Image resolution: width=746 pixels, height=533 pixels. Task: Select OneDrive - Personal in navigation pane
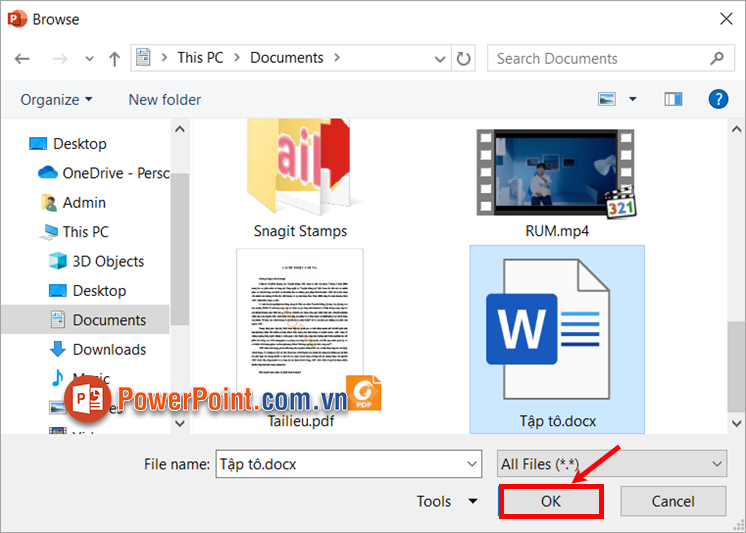[104, 173]
